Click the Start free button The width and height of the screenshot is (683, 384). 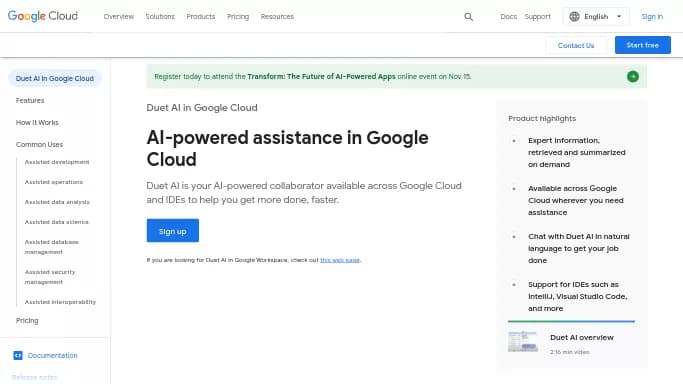click(642, 45)
